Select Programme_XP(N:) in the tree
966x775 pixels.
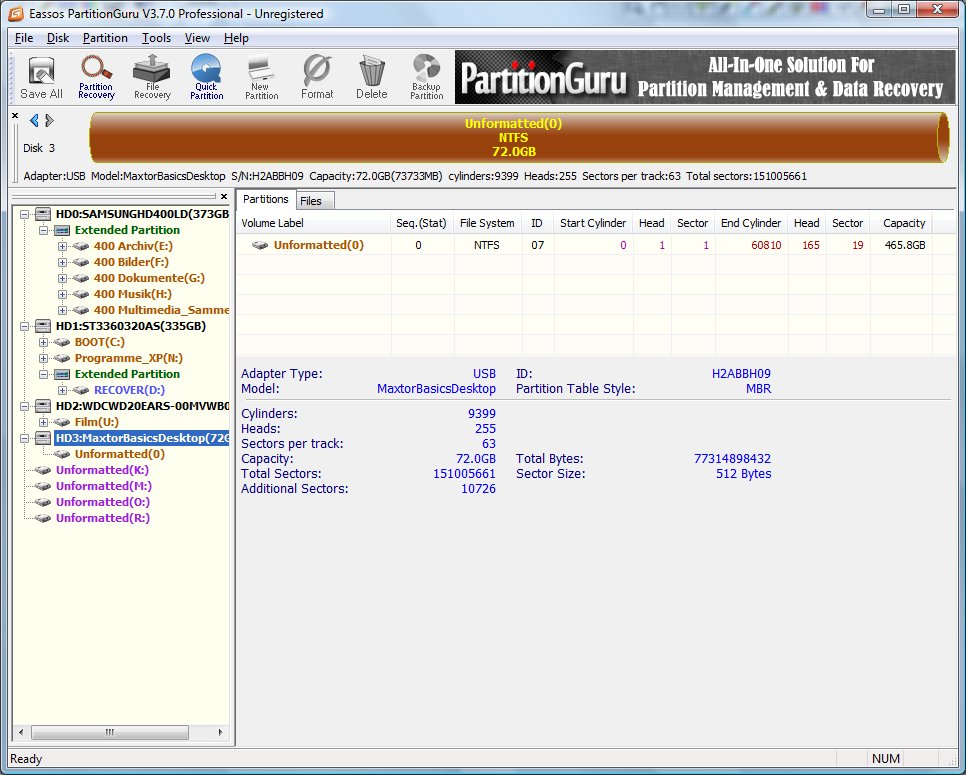point(129,358)
